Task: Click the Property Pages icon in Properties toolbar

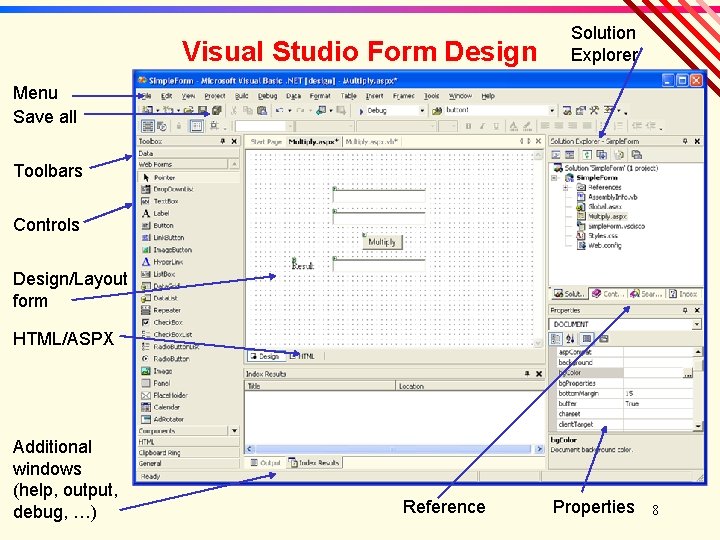Action: (x=604, y=339)
